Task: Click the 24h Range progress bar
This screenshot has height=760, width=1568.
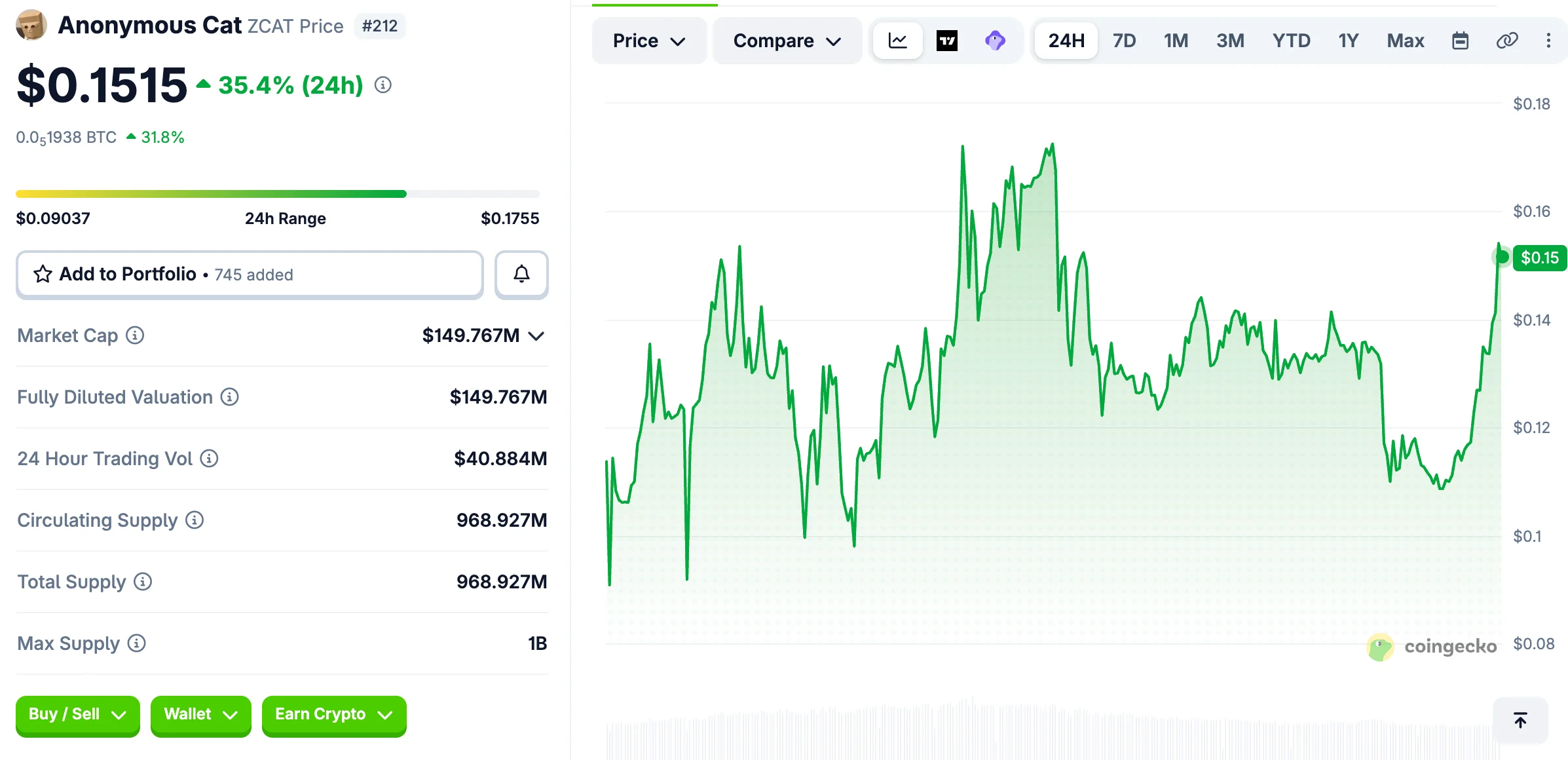Action: tap(278, 194)
